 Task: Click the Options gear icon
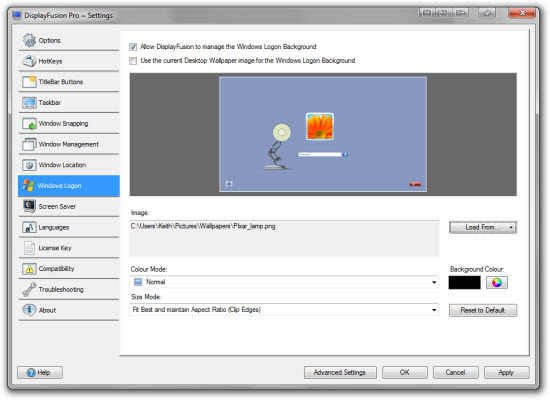coord(29,40)
